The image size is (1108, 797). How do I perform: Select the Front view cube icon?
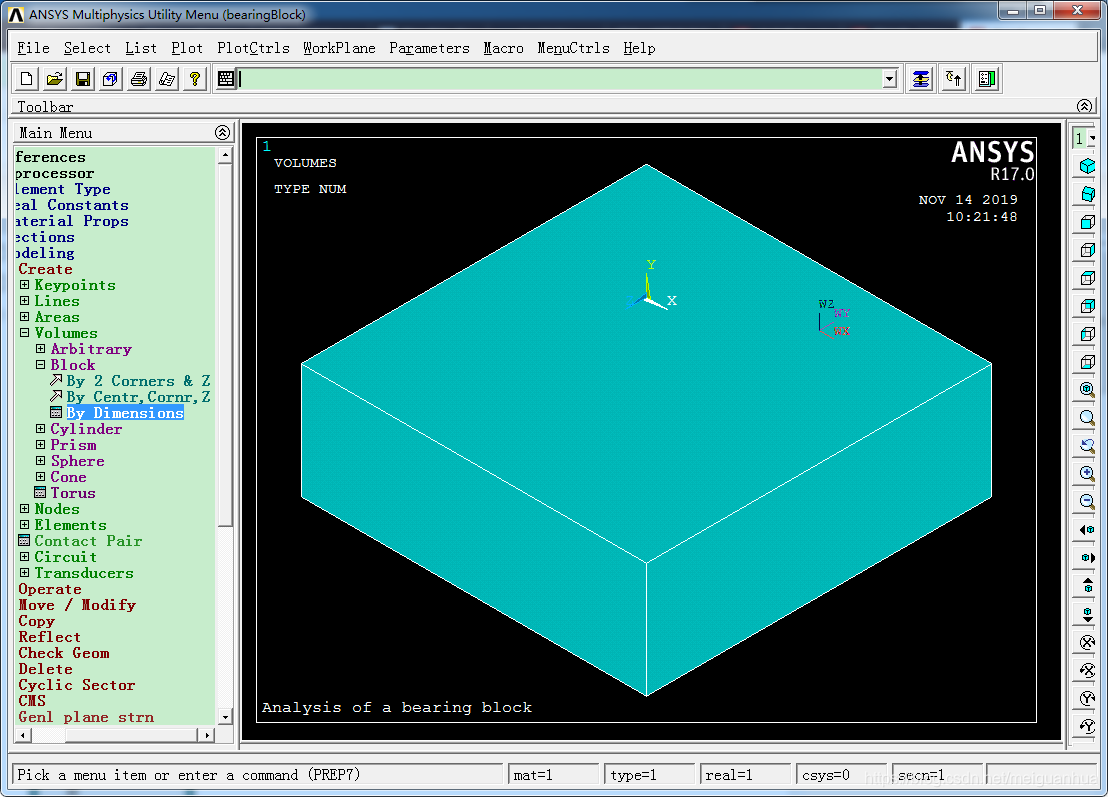1088,222
